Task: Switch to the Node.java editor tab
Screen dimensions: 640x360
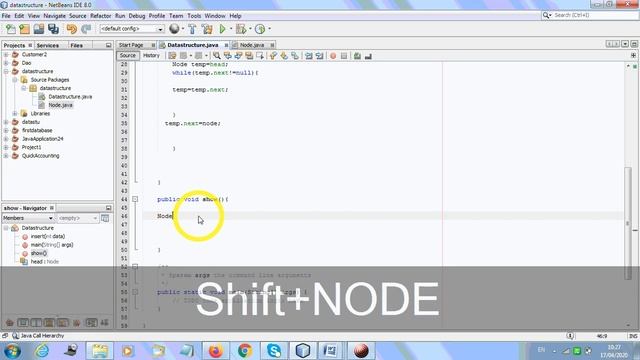Action: click(x=252, y=45)
